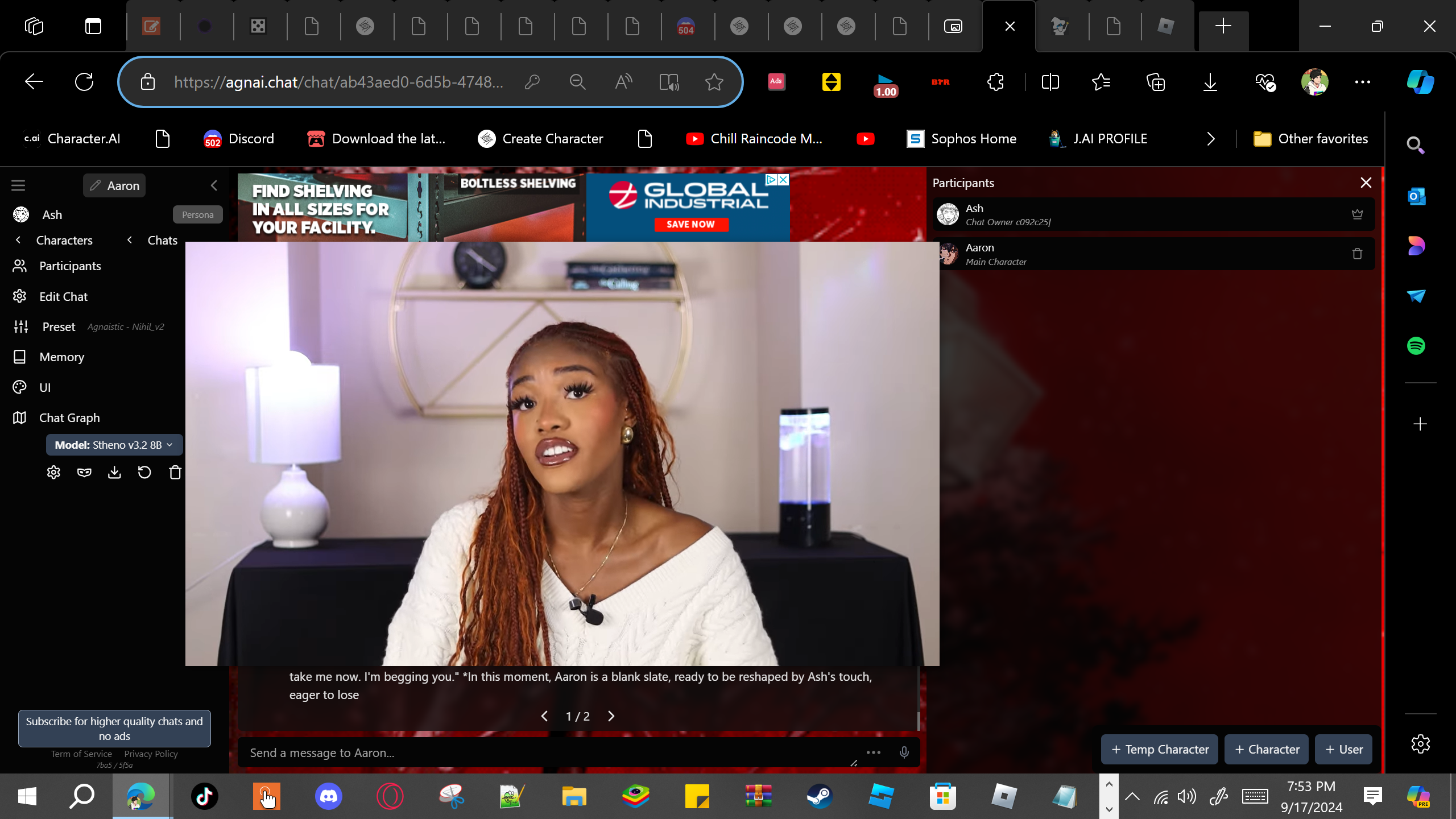Click the restart chat circular arrow icon

pyautogui.click(x=144, y=472)
